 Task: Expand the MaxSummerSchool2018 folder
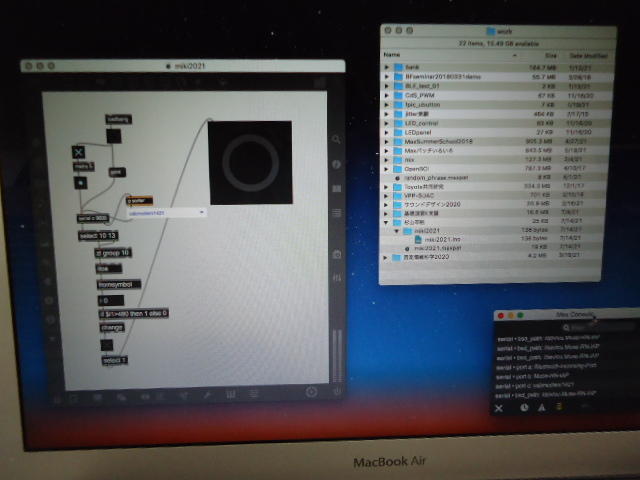[387, 142]
